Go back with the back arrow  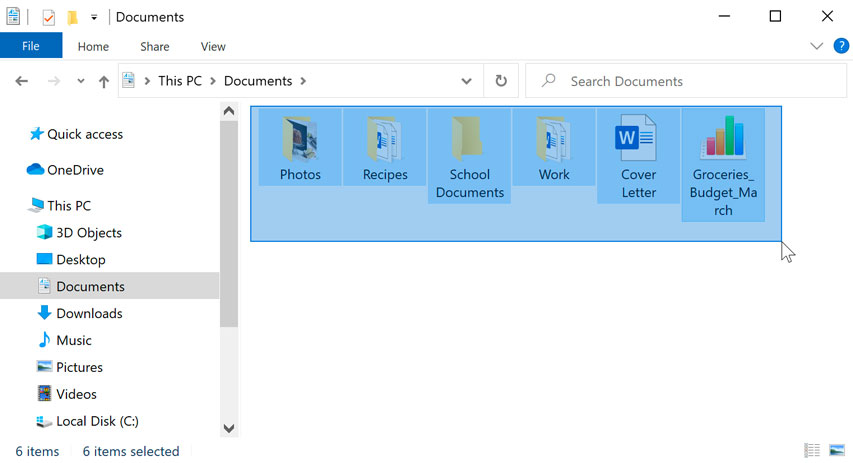[22, 81]
